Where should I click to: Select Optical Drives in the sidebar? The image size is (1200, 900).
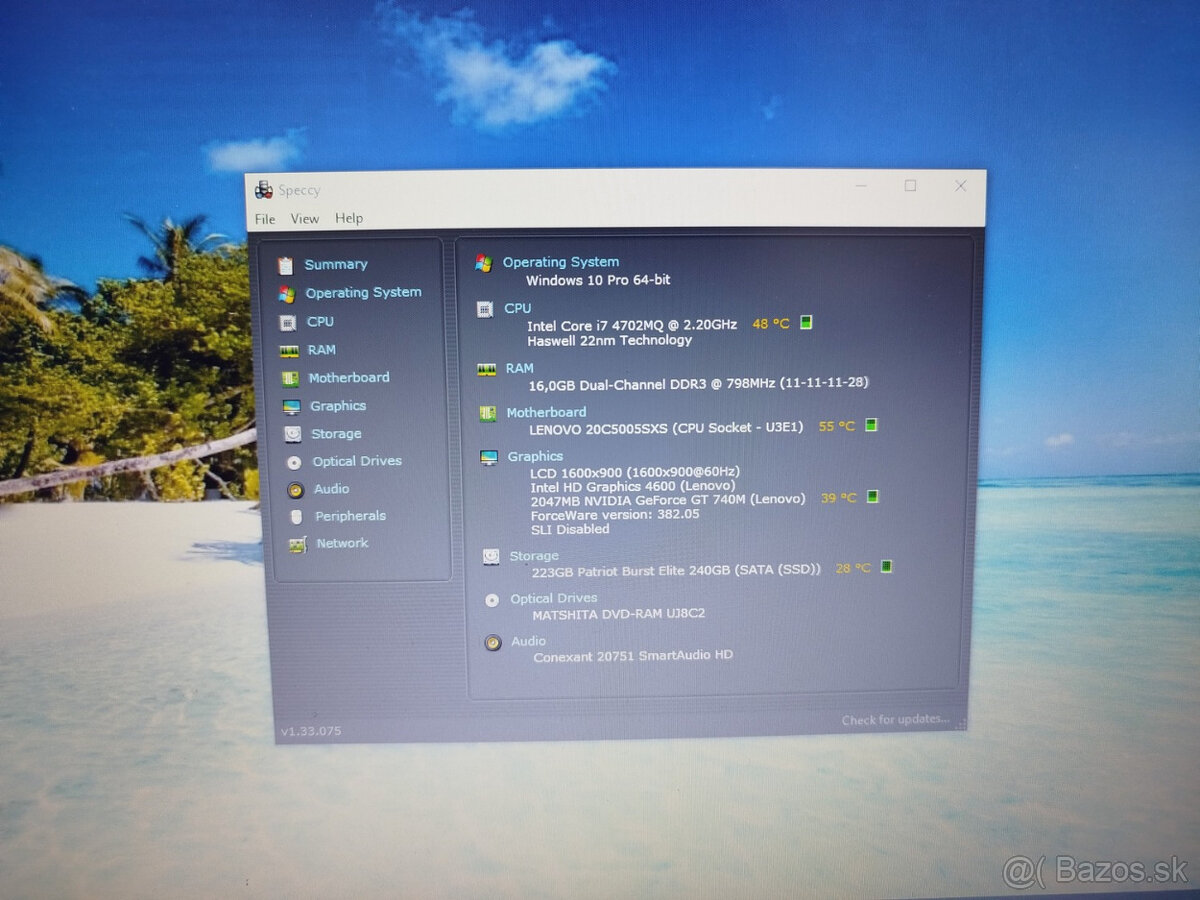[293, 461]
